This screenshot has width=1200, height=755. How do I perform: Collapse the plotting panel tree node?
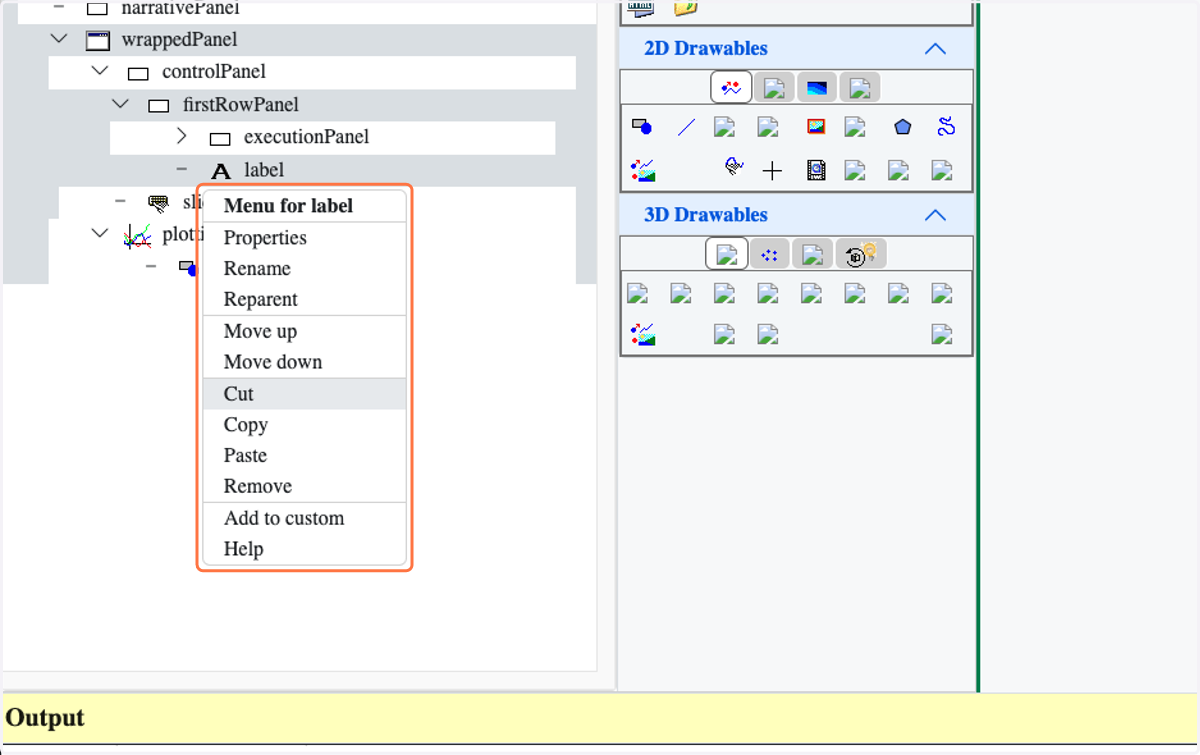pyautogui.click(x=99, y=234)
